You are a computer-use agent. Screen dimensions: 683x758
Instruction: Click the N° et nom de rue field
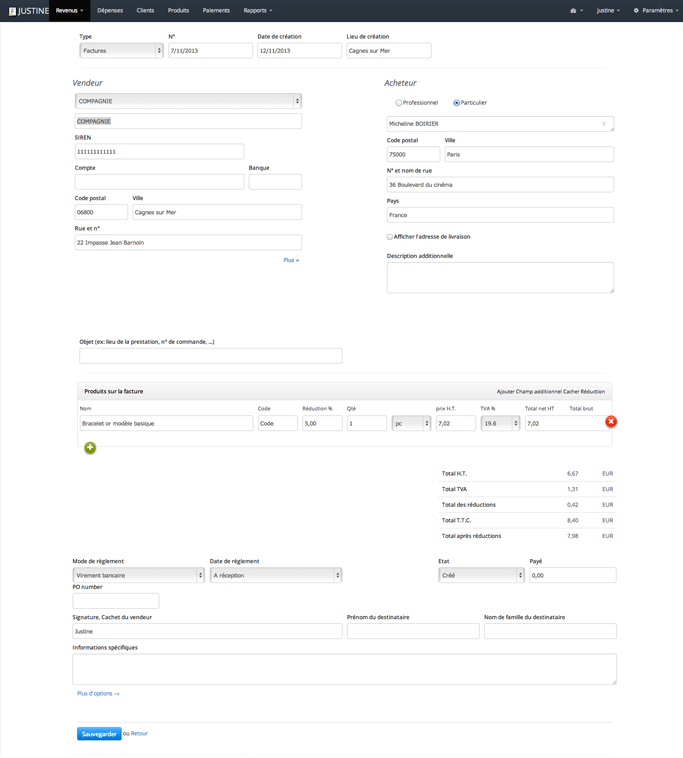pyautogui.click(x=500, y=185)
